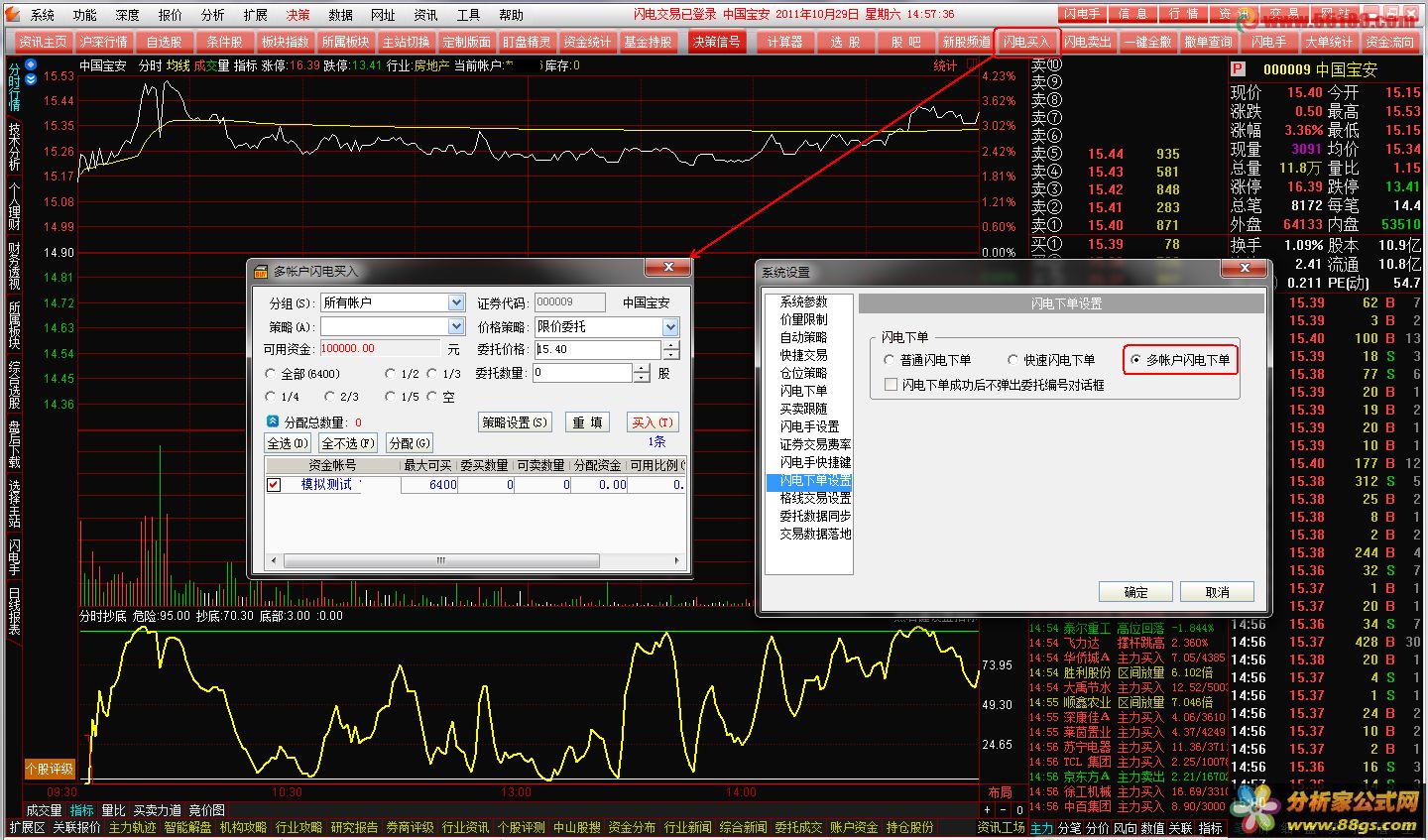
Task: Open 自选股 from the toolbar
Action: tap(165, 42)
